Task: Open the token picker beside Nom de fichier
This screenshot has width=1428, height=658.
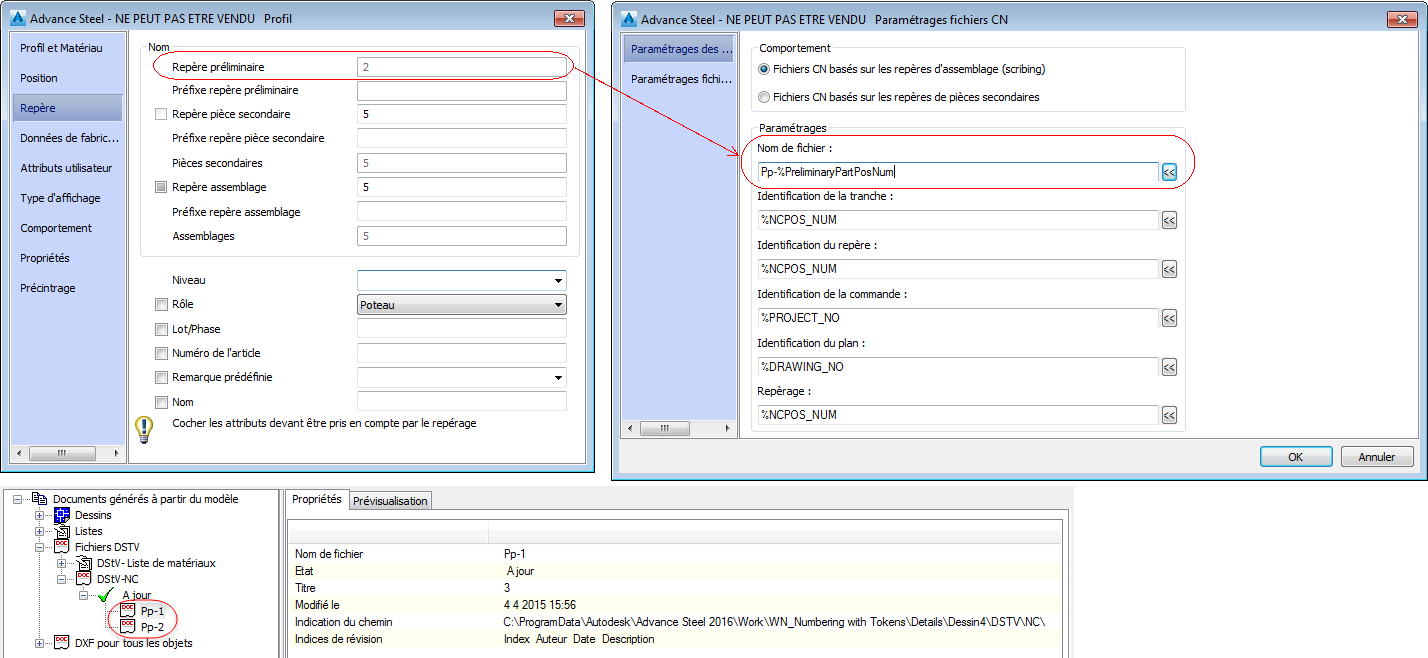Action: [1169, 172]
